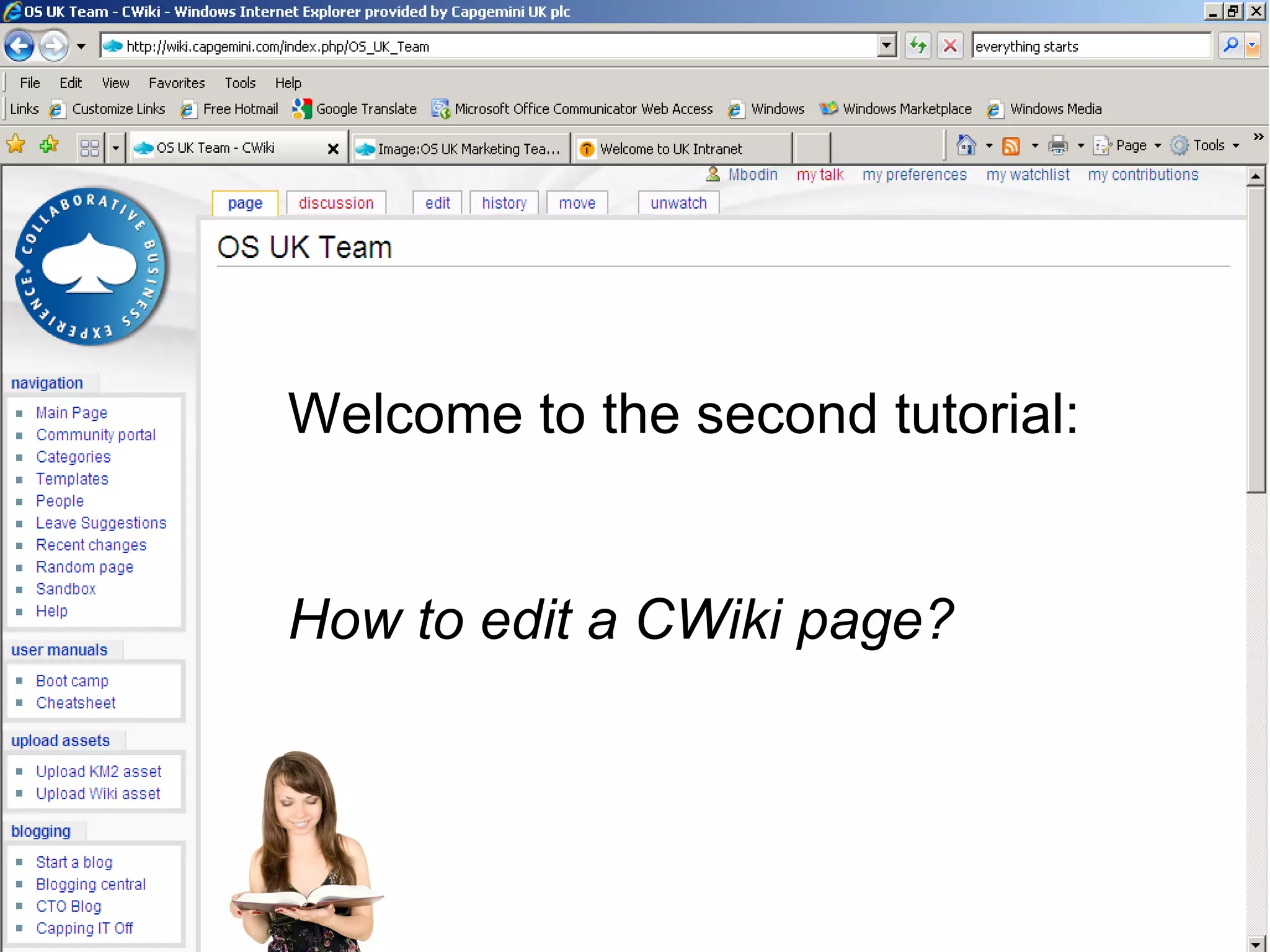Image resolution: width=1270 pixels, height=952 pixels.
Task: Click the search magnifier icon
Action: (x=1230, y=46)
